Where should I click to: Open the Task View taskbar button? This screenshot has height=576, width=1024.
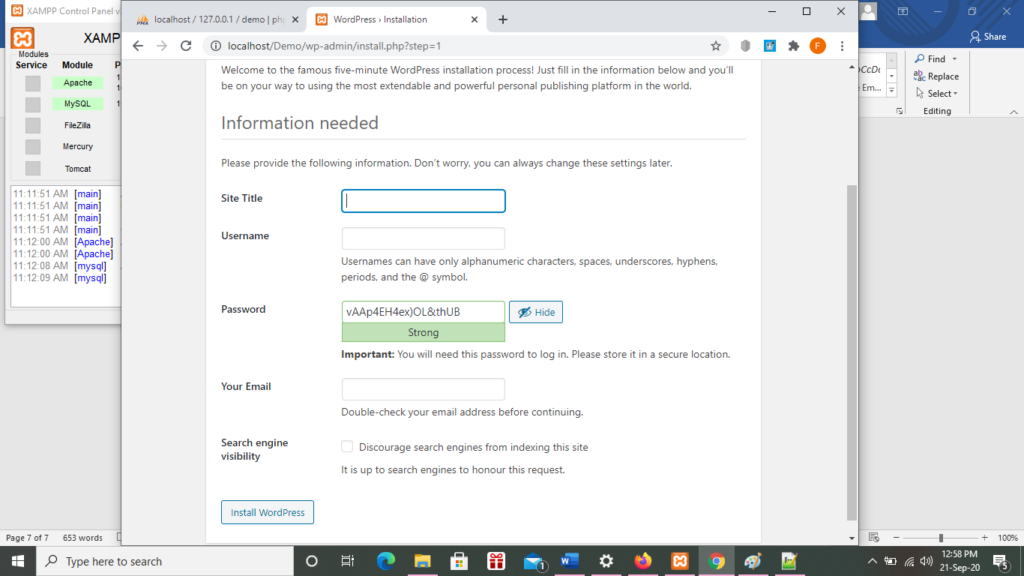click(347, 561)
